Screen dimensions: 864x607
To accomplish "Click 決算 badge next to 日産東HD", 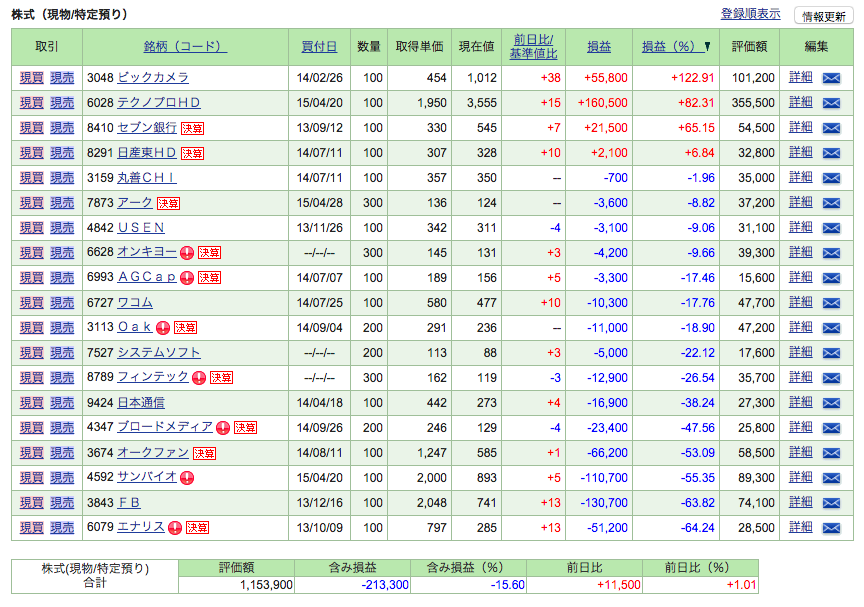I will pos(192,153).
